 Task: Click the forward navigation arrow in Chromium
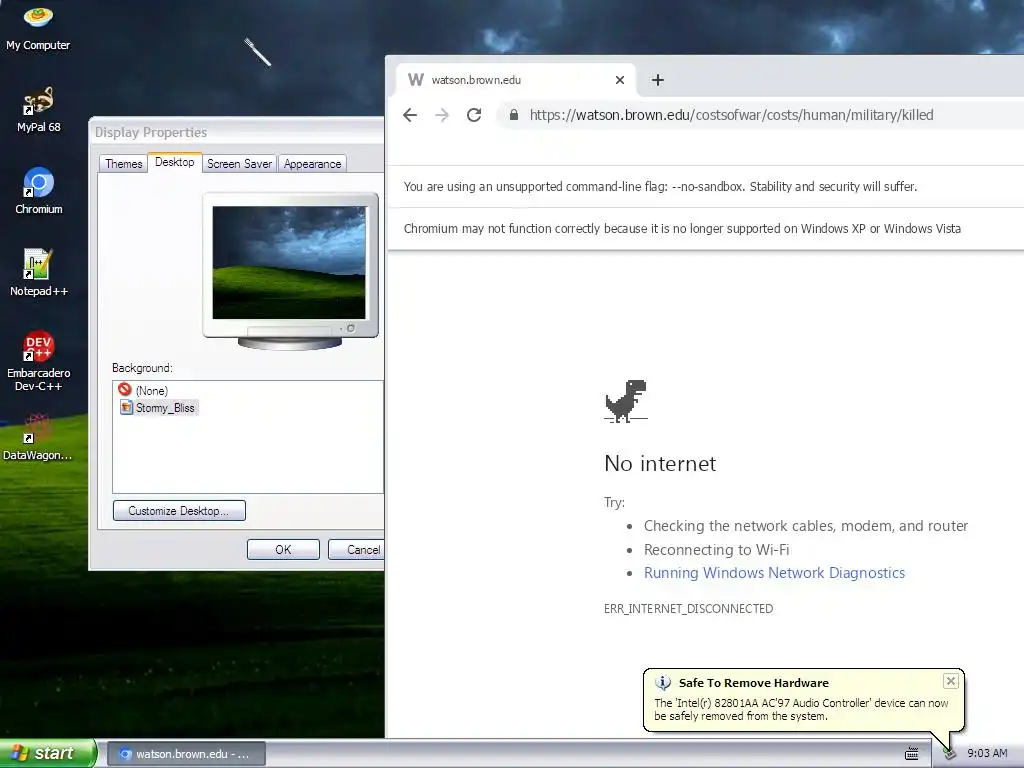coord(442,115)
